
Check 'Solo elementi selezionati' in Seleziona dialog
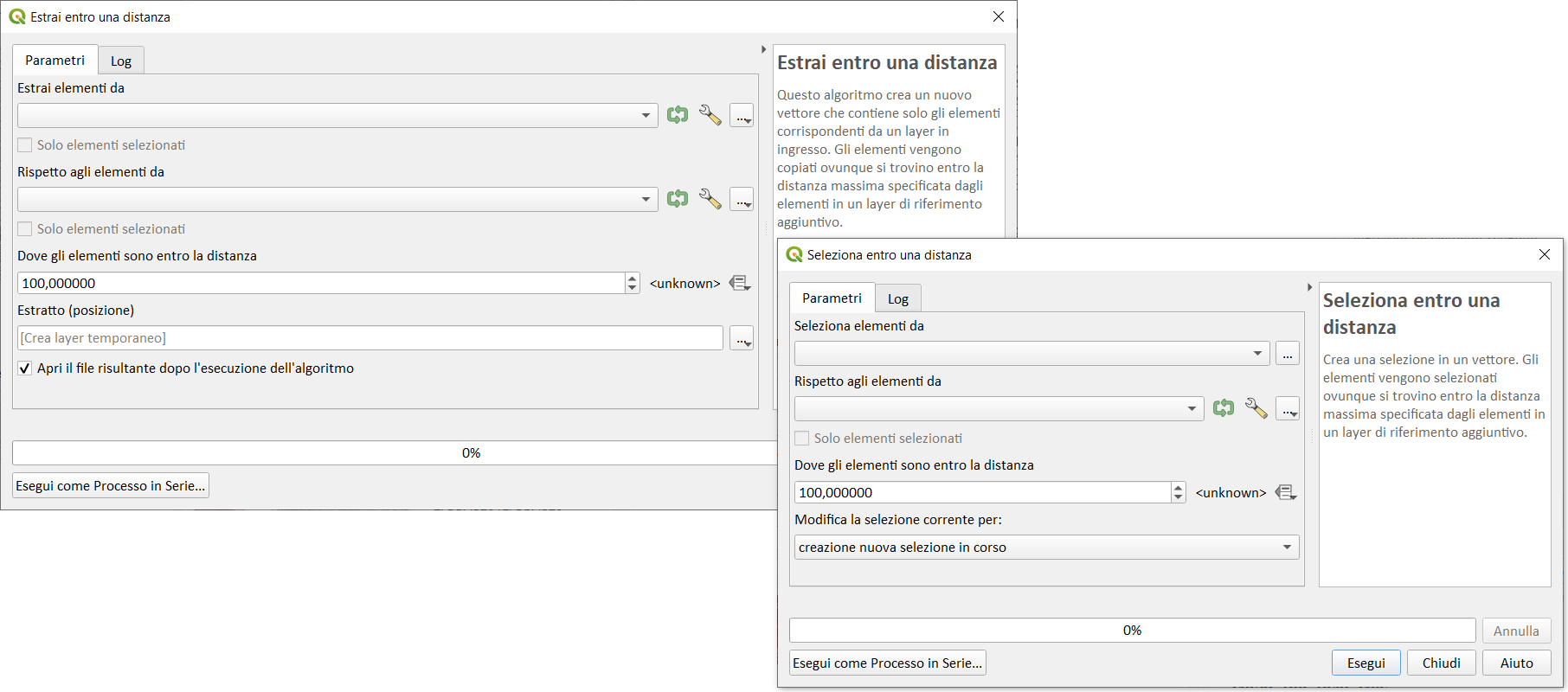click(x=802, y=439)
